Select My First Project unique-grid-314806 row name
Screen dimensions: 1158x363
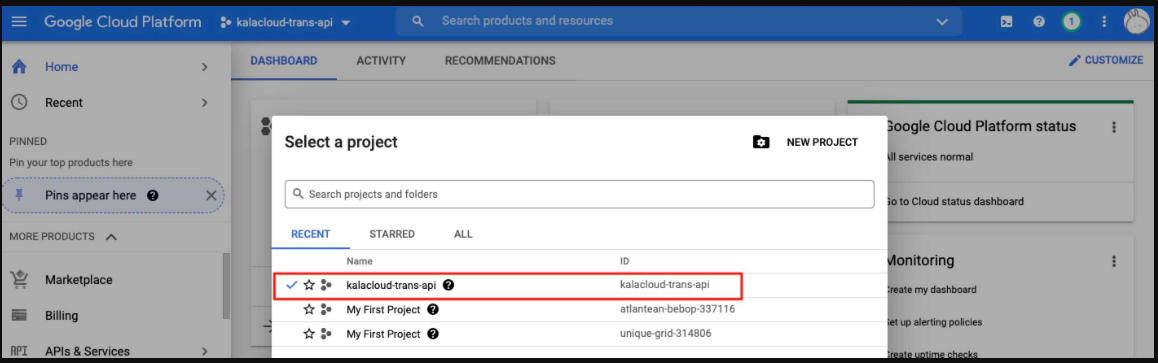[383, 334]
